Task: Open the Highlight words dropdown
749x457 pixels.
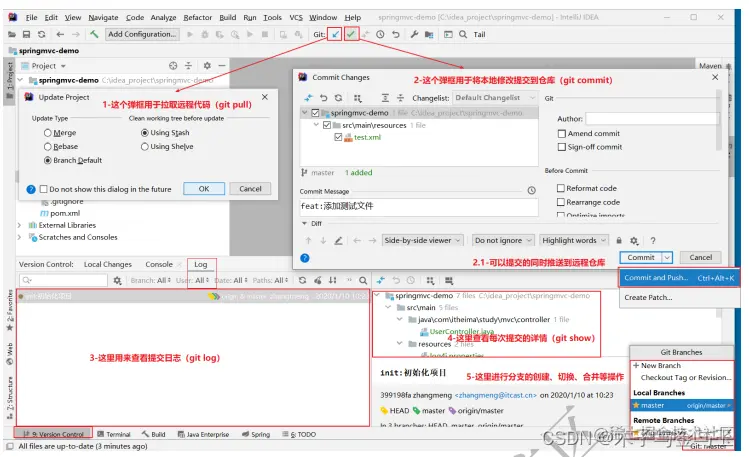Action: pos(574,241)
